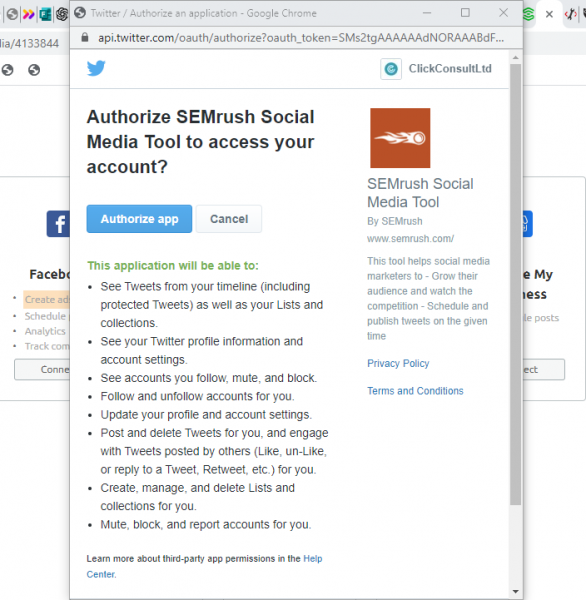Click the scrollbar up arrow in the popup
The height and width of the screenshot is (600, 586).
coord(516,58)
